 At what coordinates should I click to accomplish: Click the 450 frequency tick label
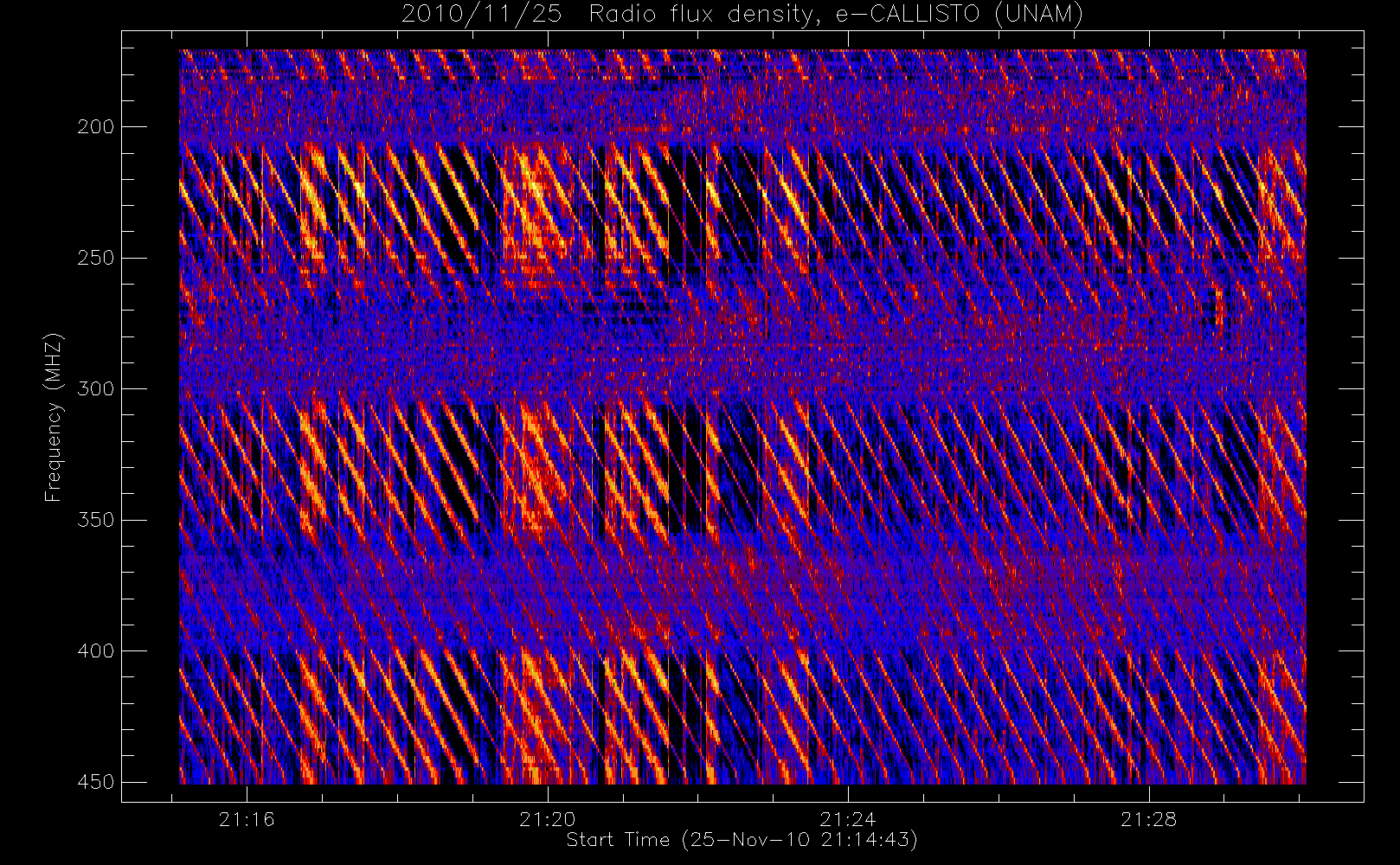(95, 782)
